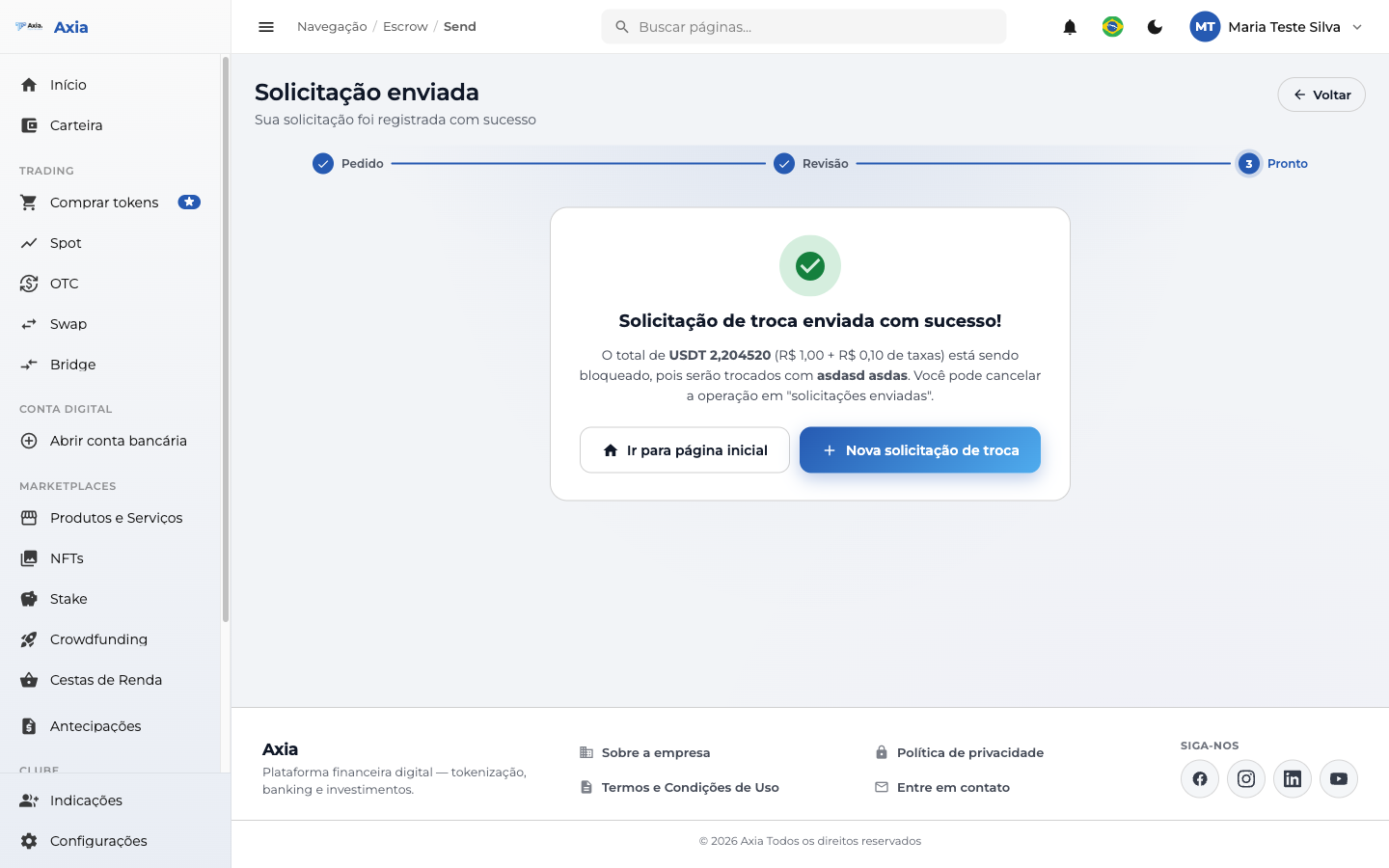Click the Crowdfunding rocket icon
Image resolution: width=1389 pixels, height=868 pixels.
point(29,639)
